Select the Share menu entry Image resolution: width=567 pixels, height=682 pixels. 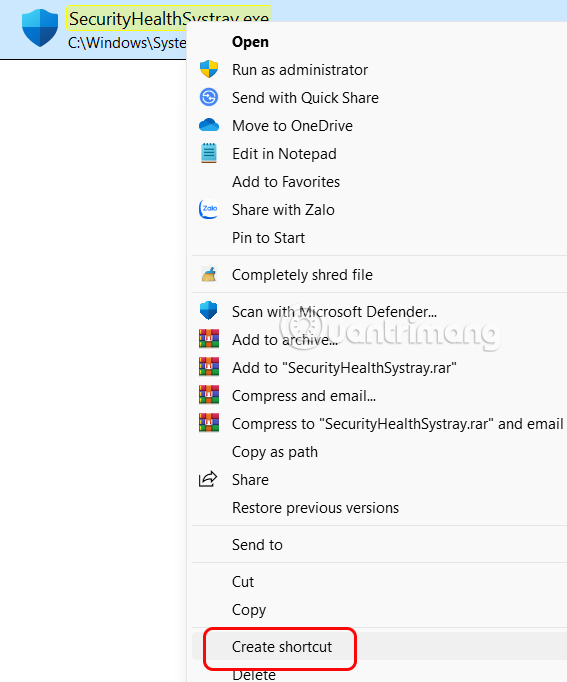(x=250, y=480)
